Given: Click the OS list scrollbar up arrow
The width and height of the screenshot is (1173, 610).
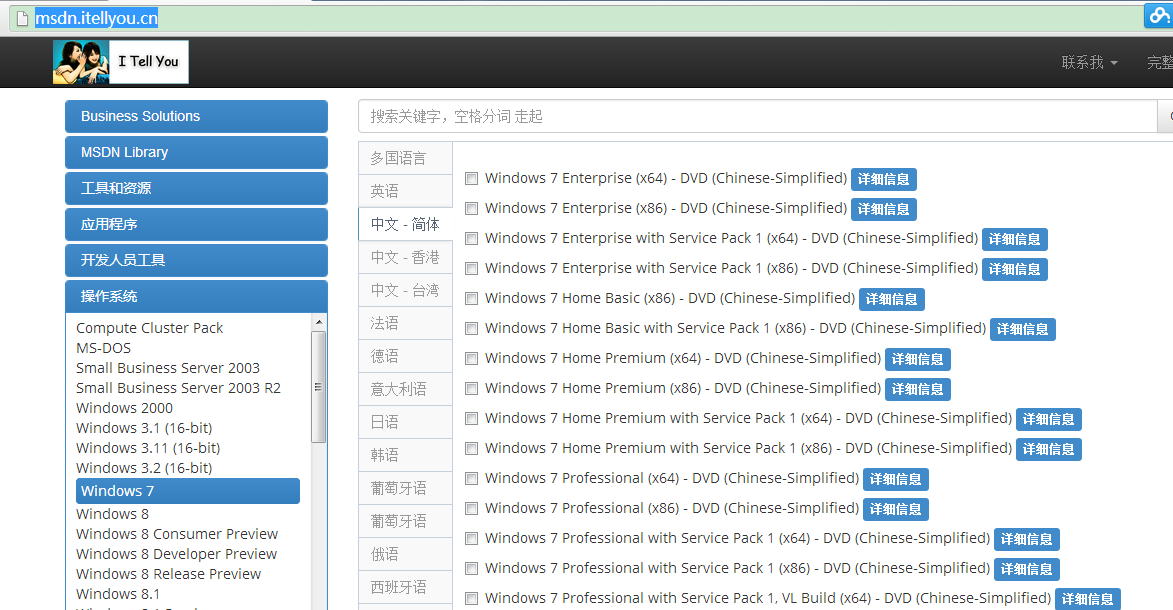Looking at the screenshot, I should coord(319,322).
